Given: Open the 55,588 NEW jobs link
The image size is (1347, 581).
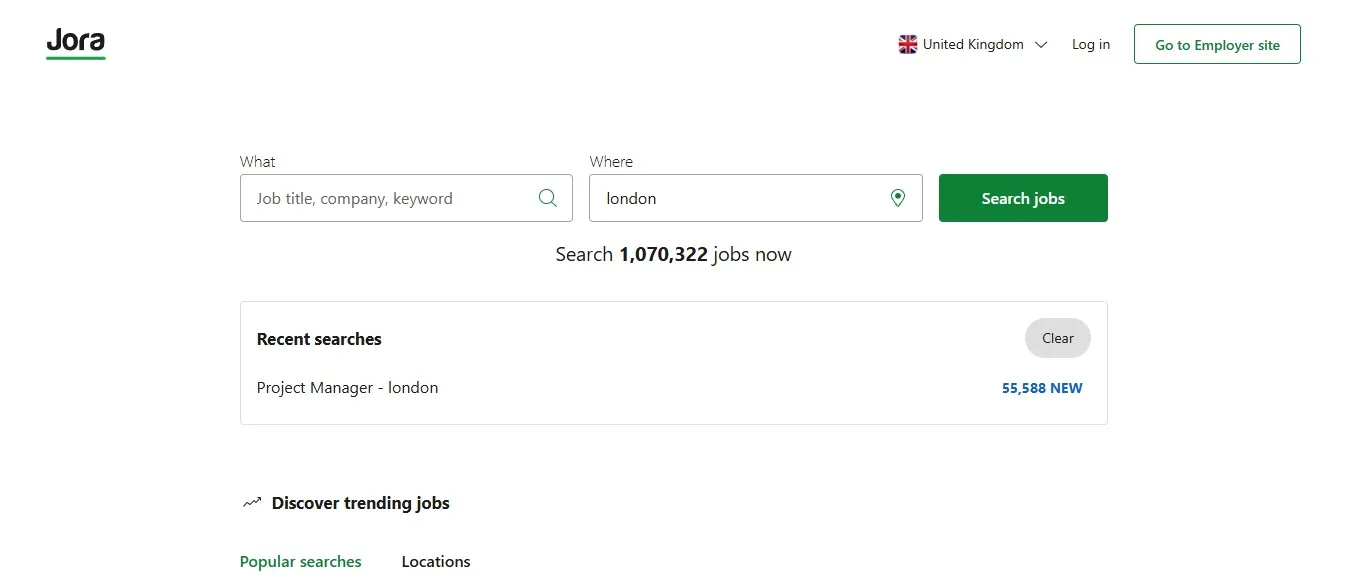Looking at the screenshot, I should (1042, 388).
